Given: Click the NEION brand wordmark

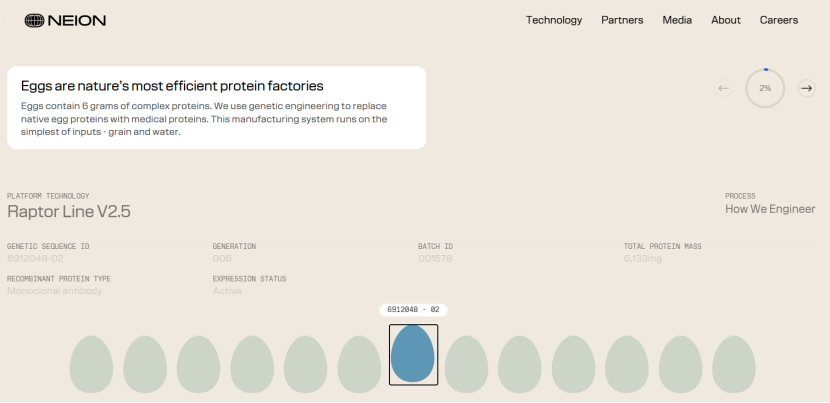Looking at the screenshot, I should [78, 20].
